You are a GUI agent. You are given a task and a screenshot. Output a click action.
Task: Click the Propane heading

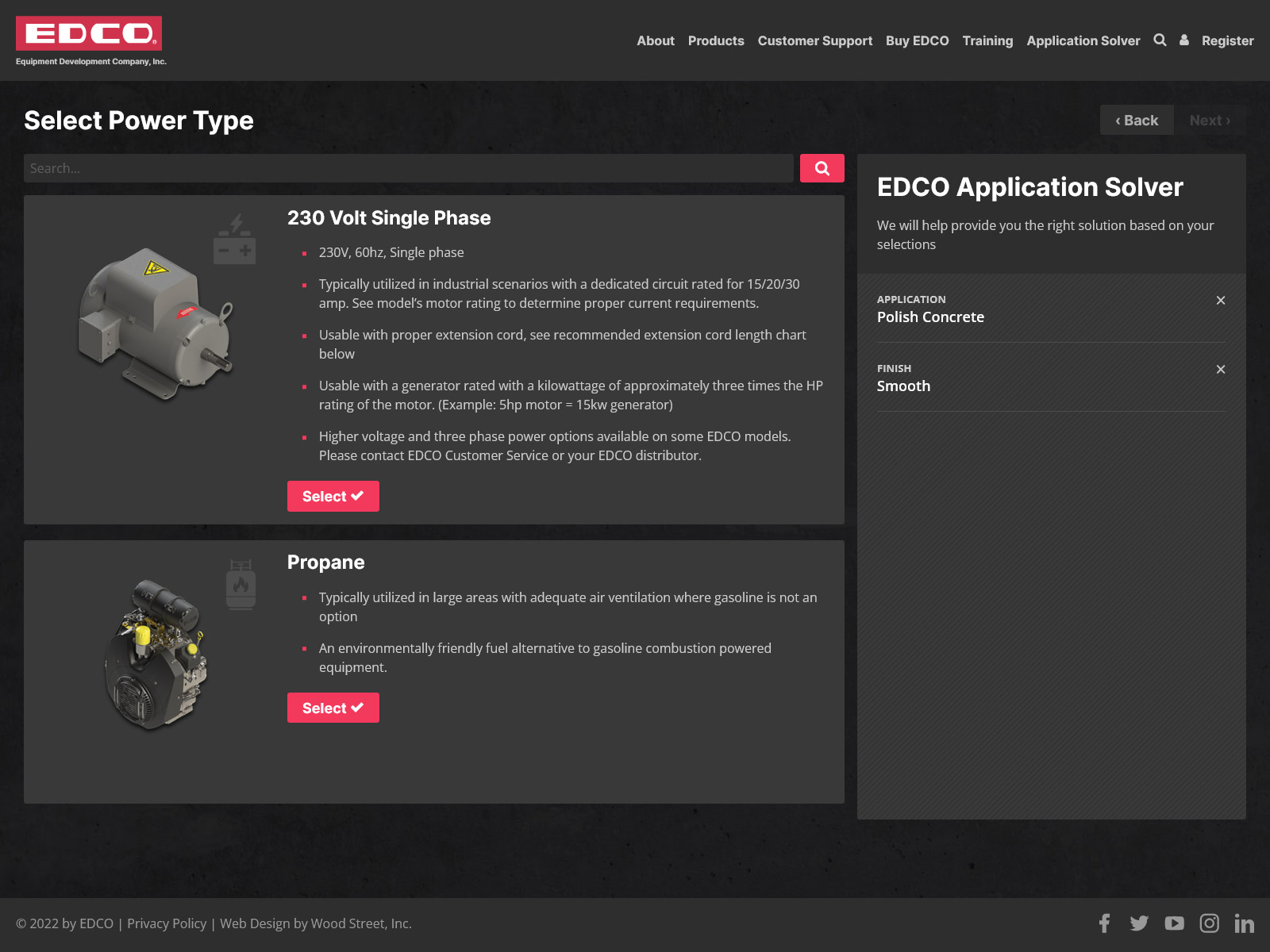326,562
